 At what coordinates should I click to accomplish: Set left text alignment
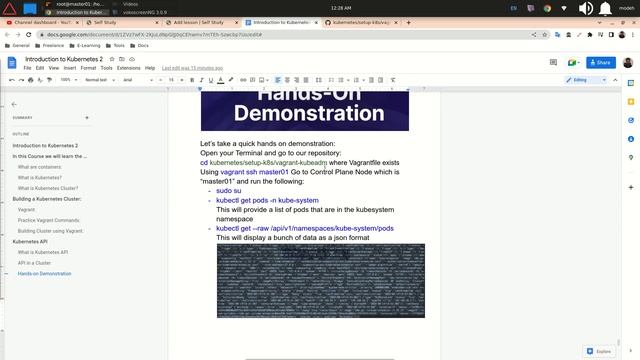coord(278,80)
